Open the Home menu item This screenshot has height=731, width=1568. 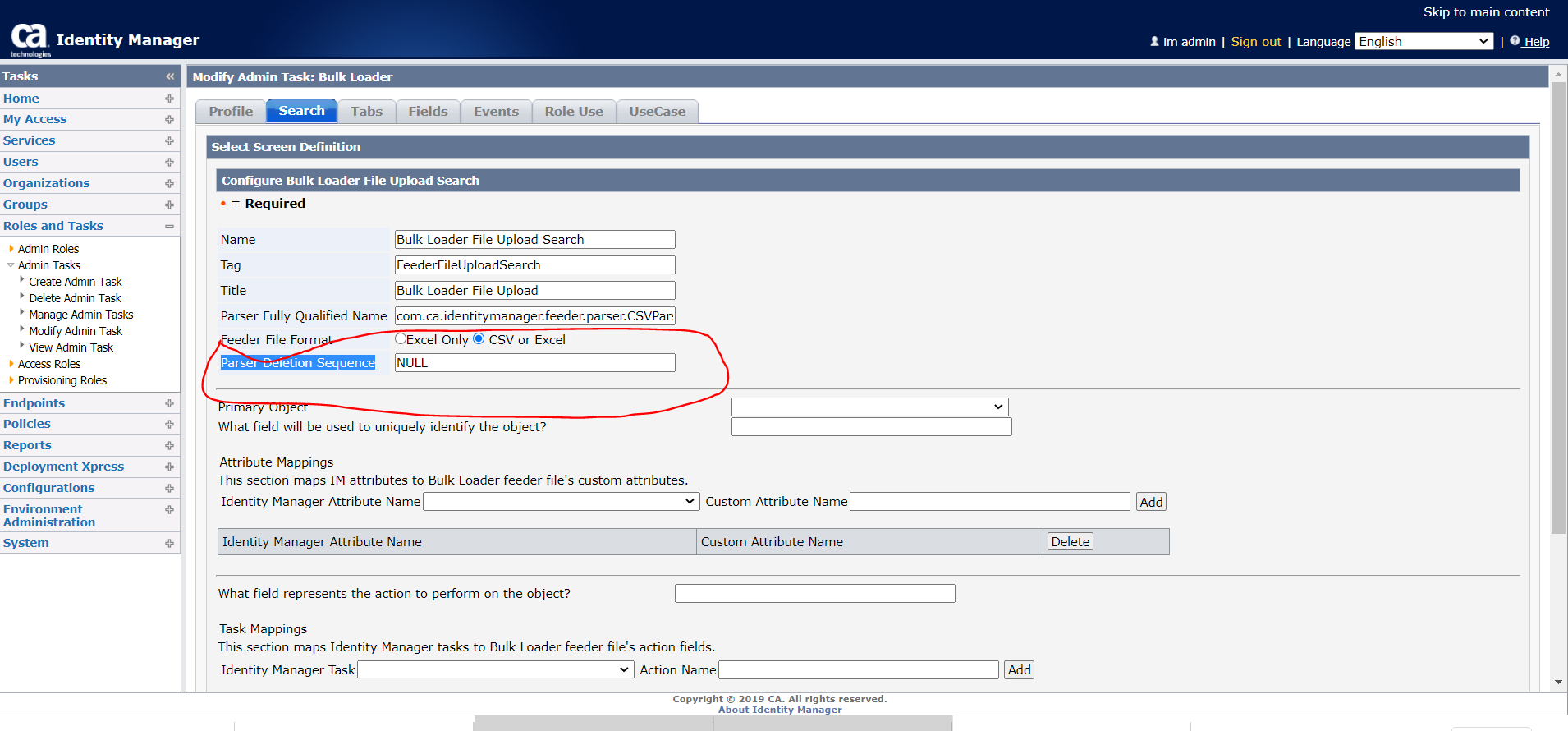(x=21, y=99)
